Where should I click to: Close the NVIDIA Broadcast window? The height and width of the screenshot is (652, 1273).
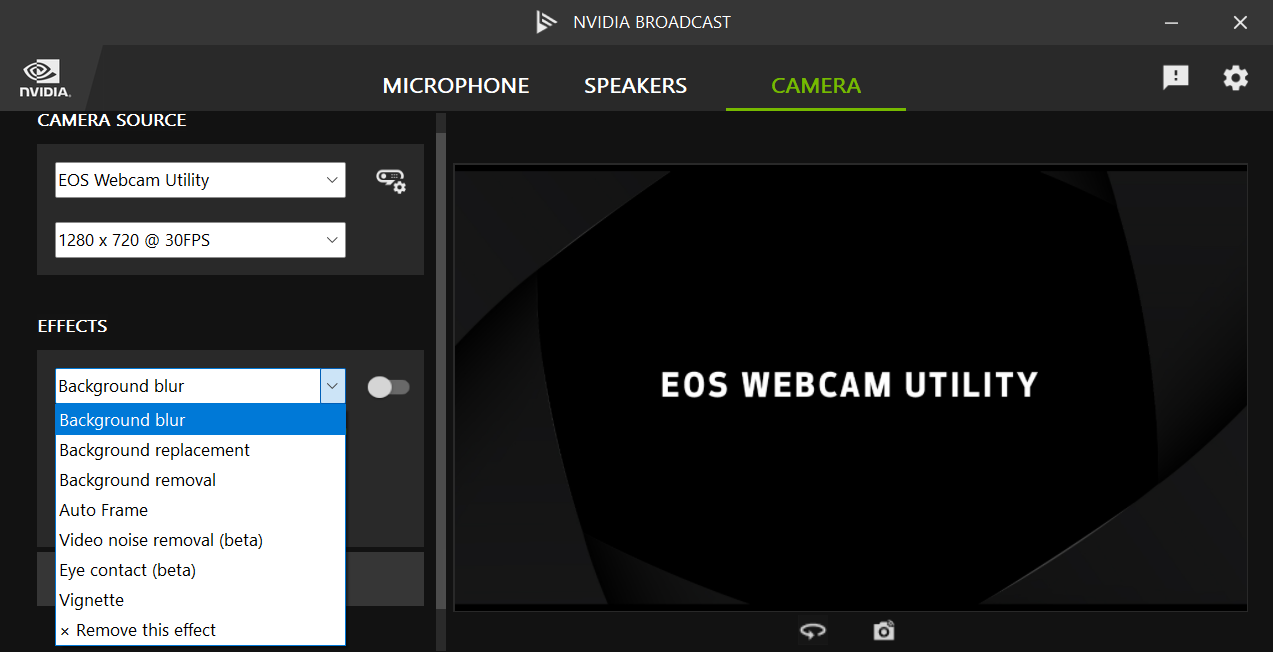1240,22
